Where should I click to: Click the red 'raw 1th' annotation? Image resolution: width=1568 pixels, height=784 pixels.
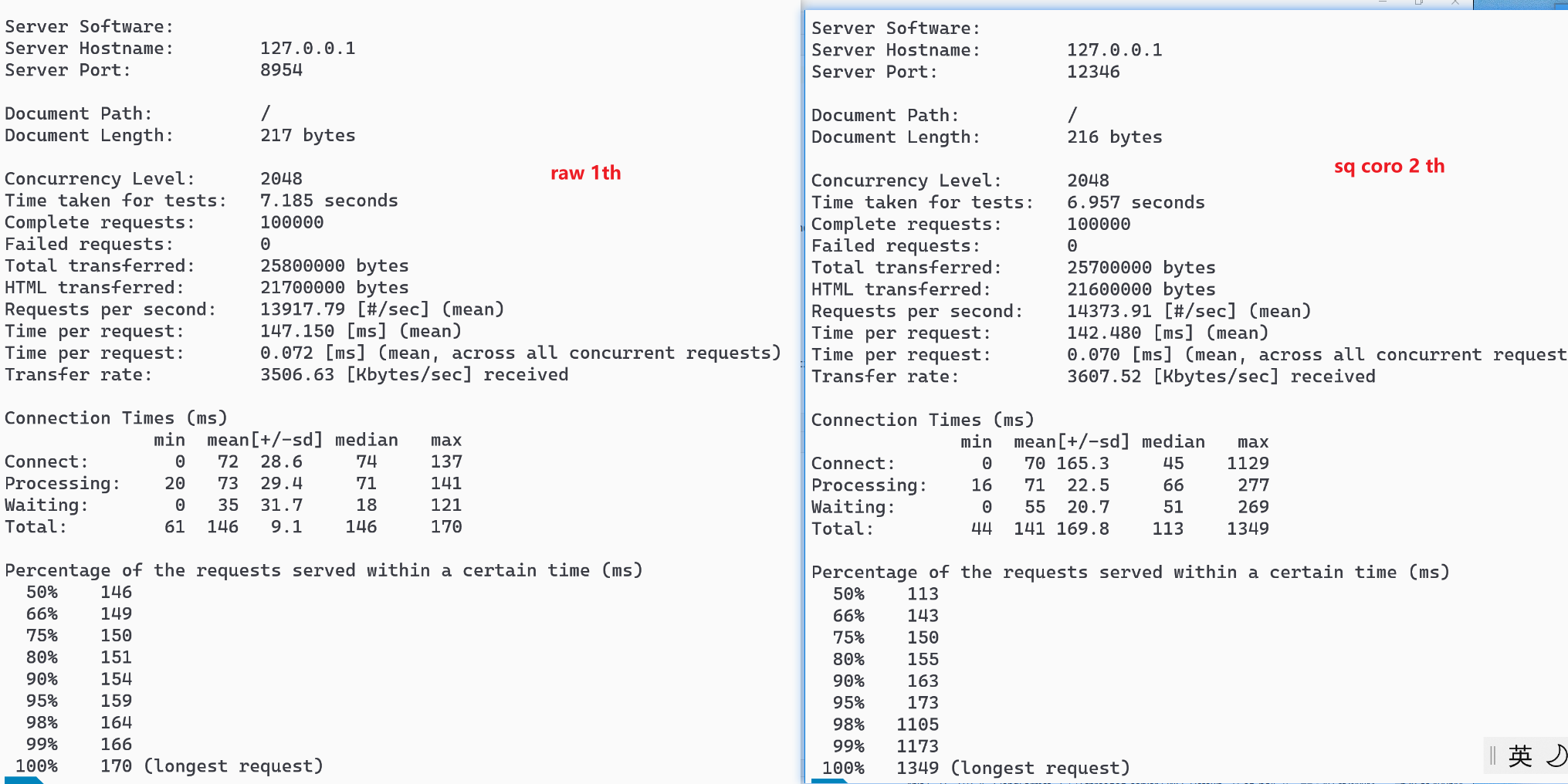[584, 173]
